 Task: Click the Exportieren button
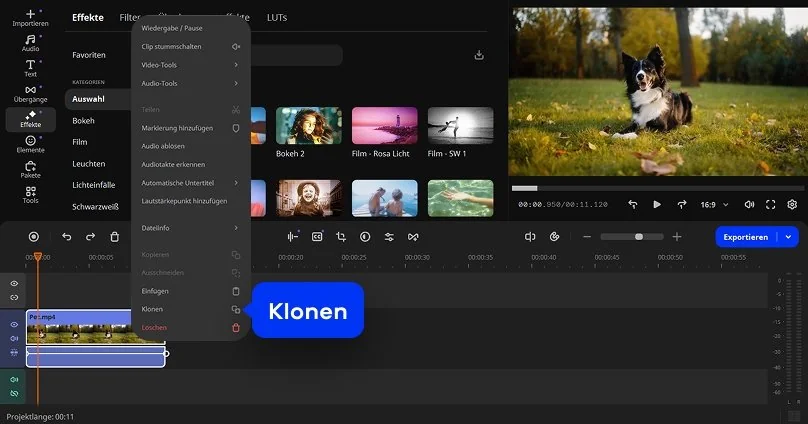tap(746, 237)
